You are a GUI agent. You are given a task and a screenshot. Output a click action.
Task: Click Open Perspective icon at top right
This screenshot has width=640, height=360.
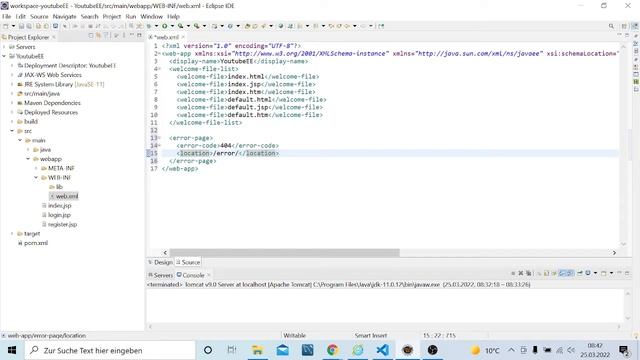pyautogui.click(x=624, y=26)
